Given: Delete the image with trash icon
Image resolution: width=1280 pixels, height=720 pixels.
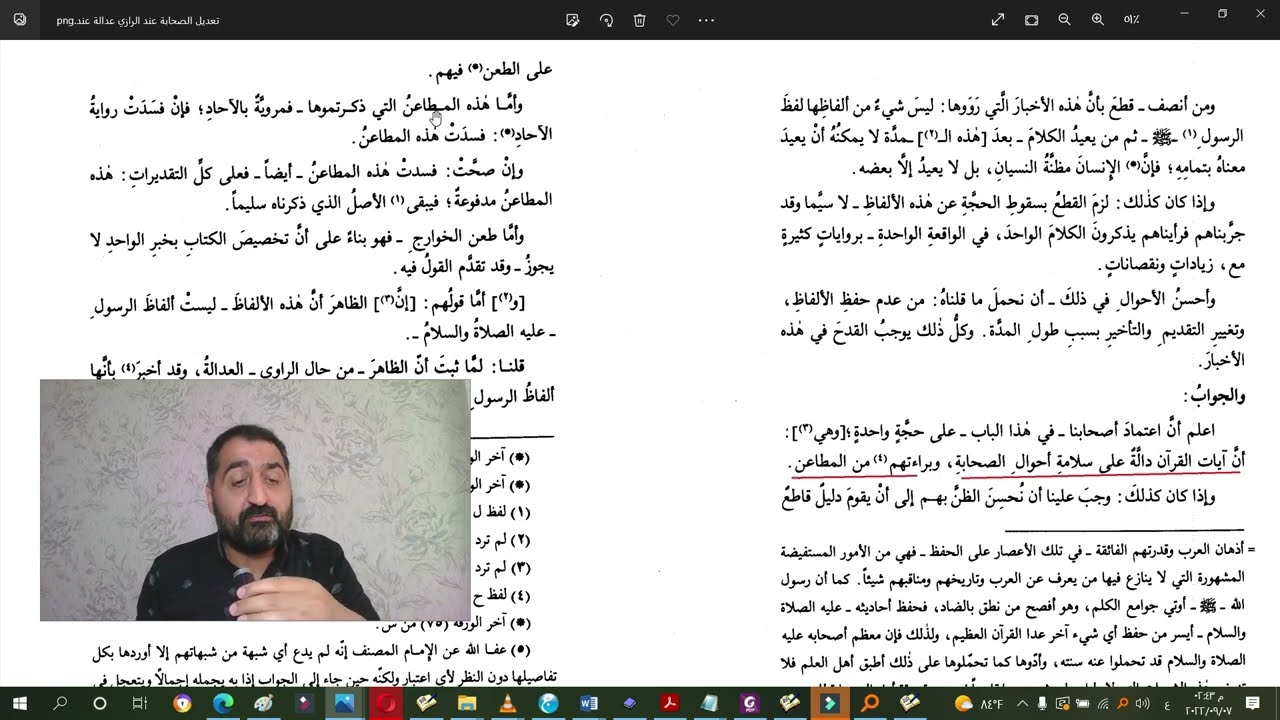Looking at the screenshot, I should [x=640, y=20].
